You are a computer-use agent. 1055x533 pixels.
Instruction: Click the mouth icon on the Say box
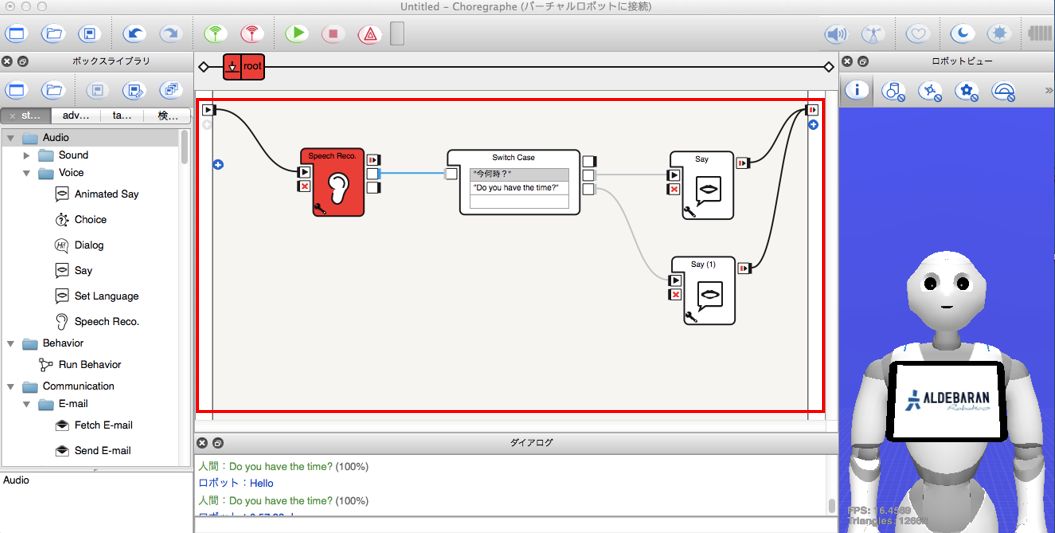(708, 190)
